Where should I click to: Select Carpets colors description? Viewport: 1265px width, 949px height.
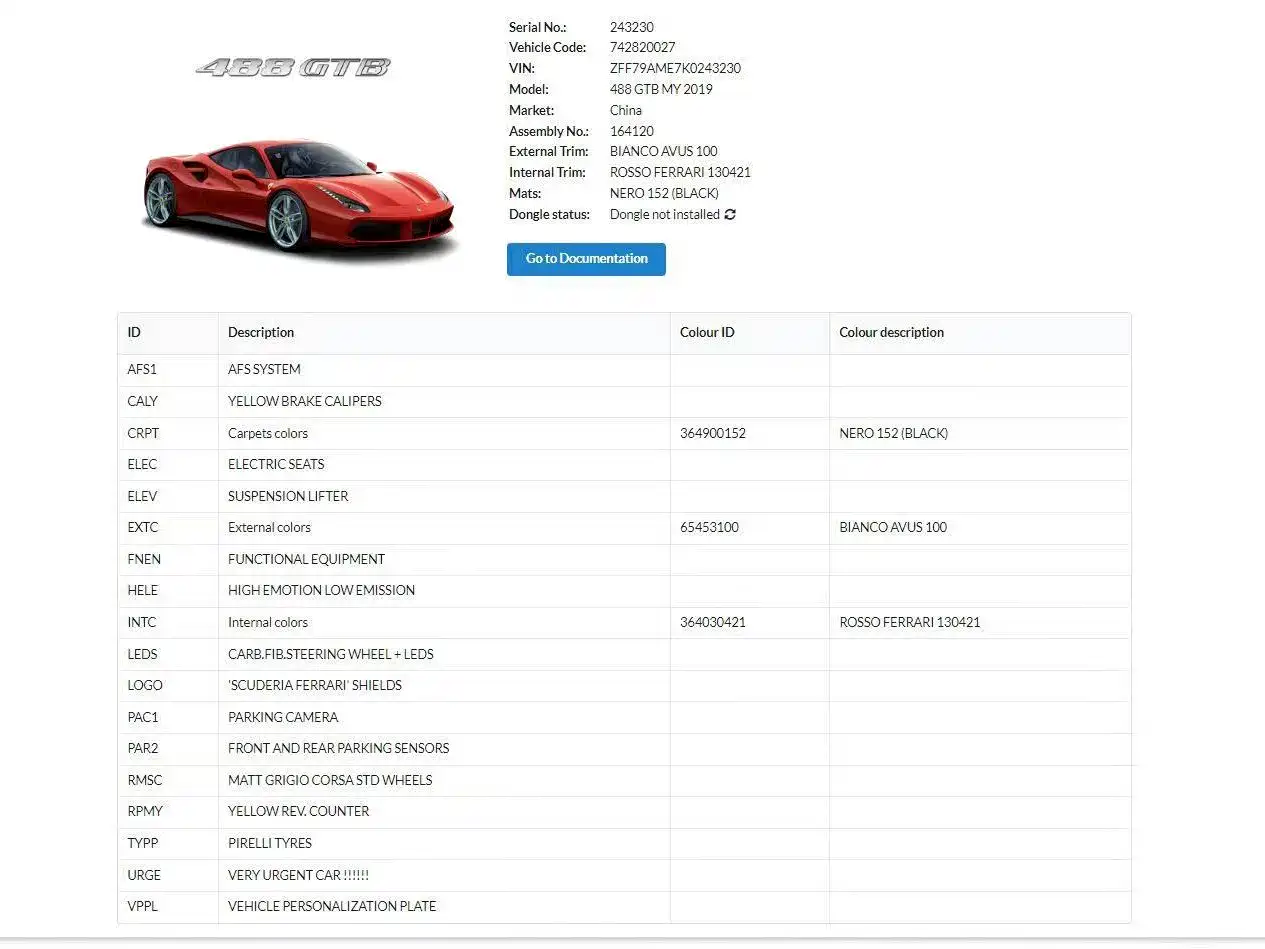[268, 434]
